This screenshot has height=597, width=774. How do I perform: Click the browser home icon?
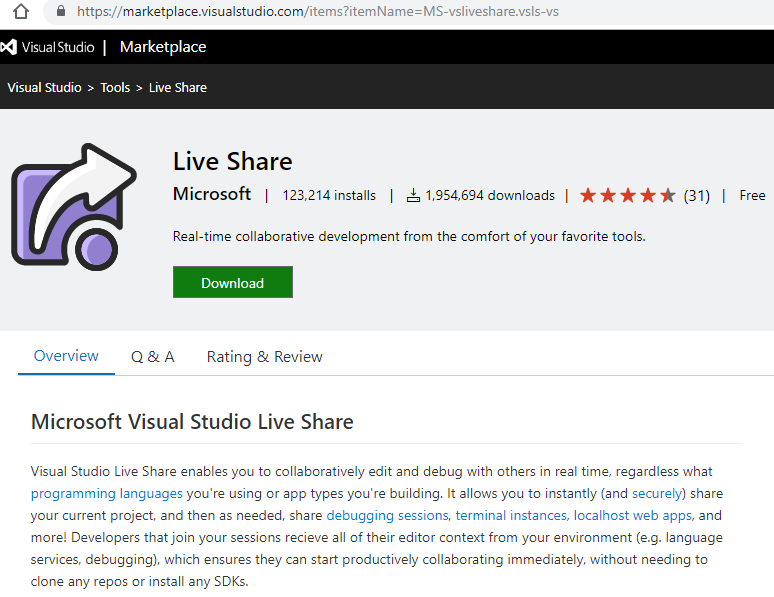(20, 11)
